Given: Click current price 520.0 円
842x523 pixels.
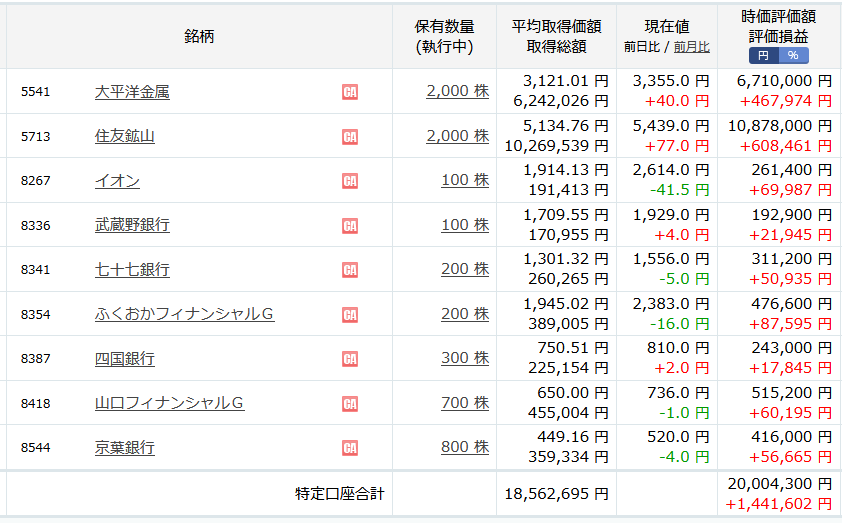Looking at the screenshot, I should (679, 437).
